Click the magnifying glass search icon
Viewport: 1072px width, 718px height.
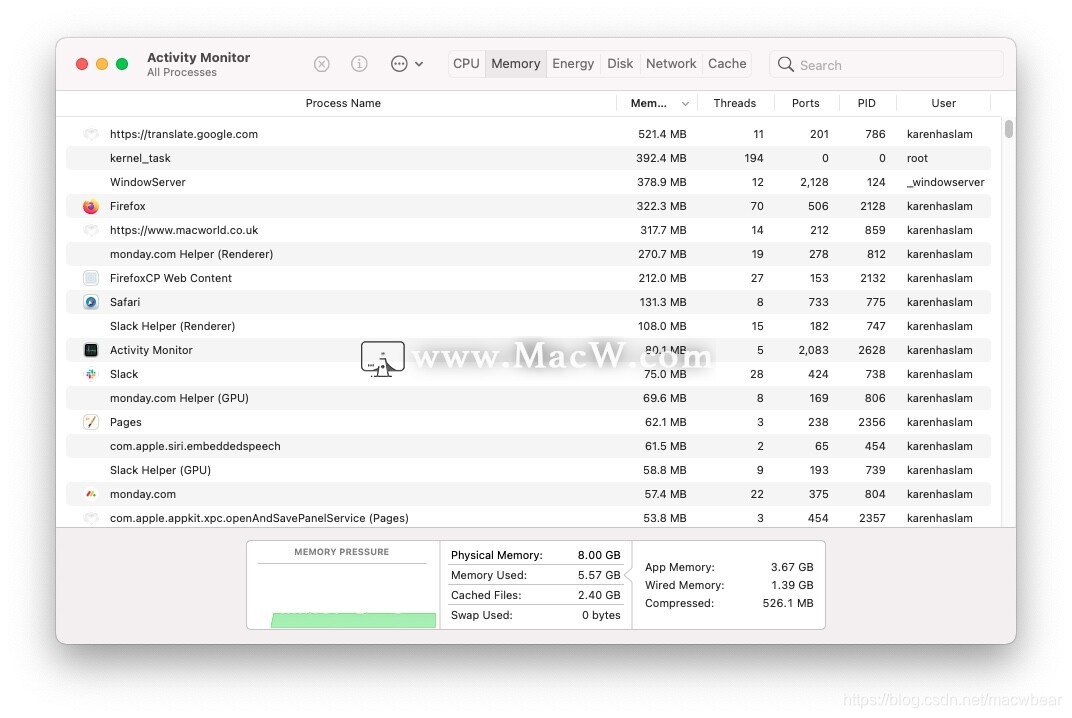click(x=786, y=64)
